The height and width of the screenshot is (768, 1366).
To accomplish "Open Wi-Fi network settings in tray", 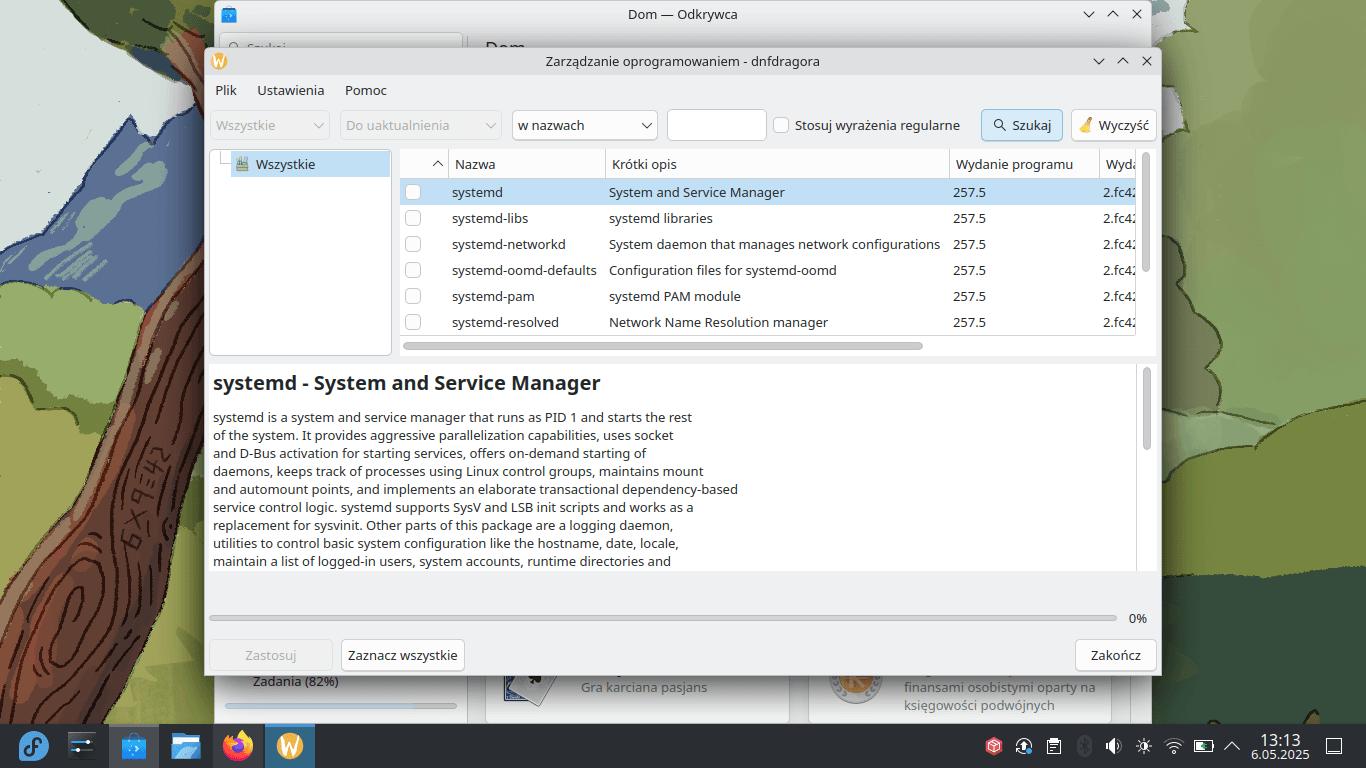I will [1174, 746].
